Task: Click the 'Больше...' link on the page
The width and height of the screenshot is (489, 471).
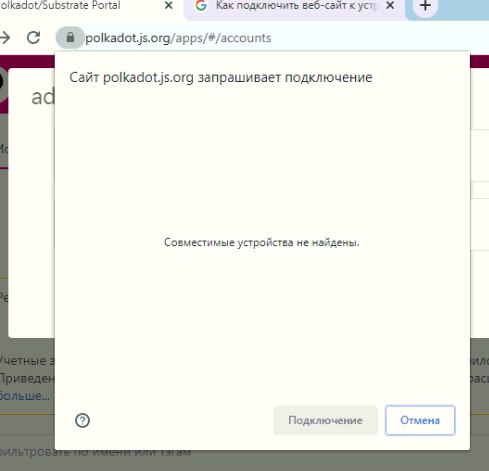Action: pyautogui.click(x=25, y=396)
